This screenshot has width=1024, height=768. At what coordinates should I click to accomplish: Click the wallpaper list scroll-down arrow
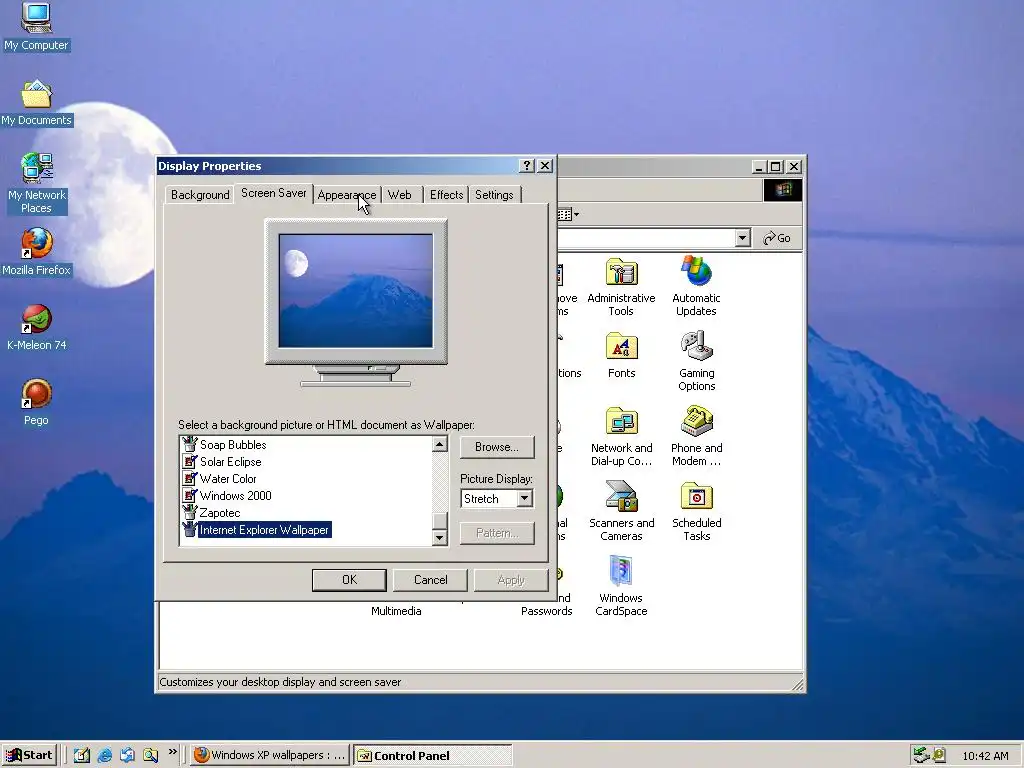pos(440,537)
